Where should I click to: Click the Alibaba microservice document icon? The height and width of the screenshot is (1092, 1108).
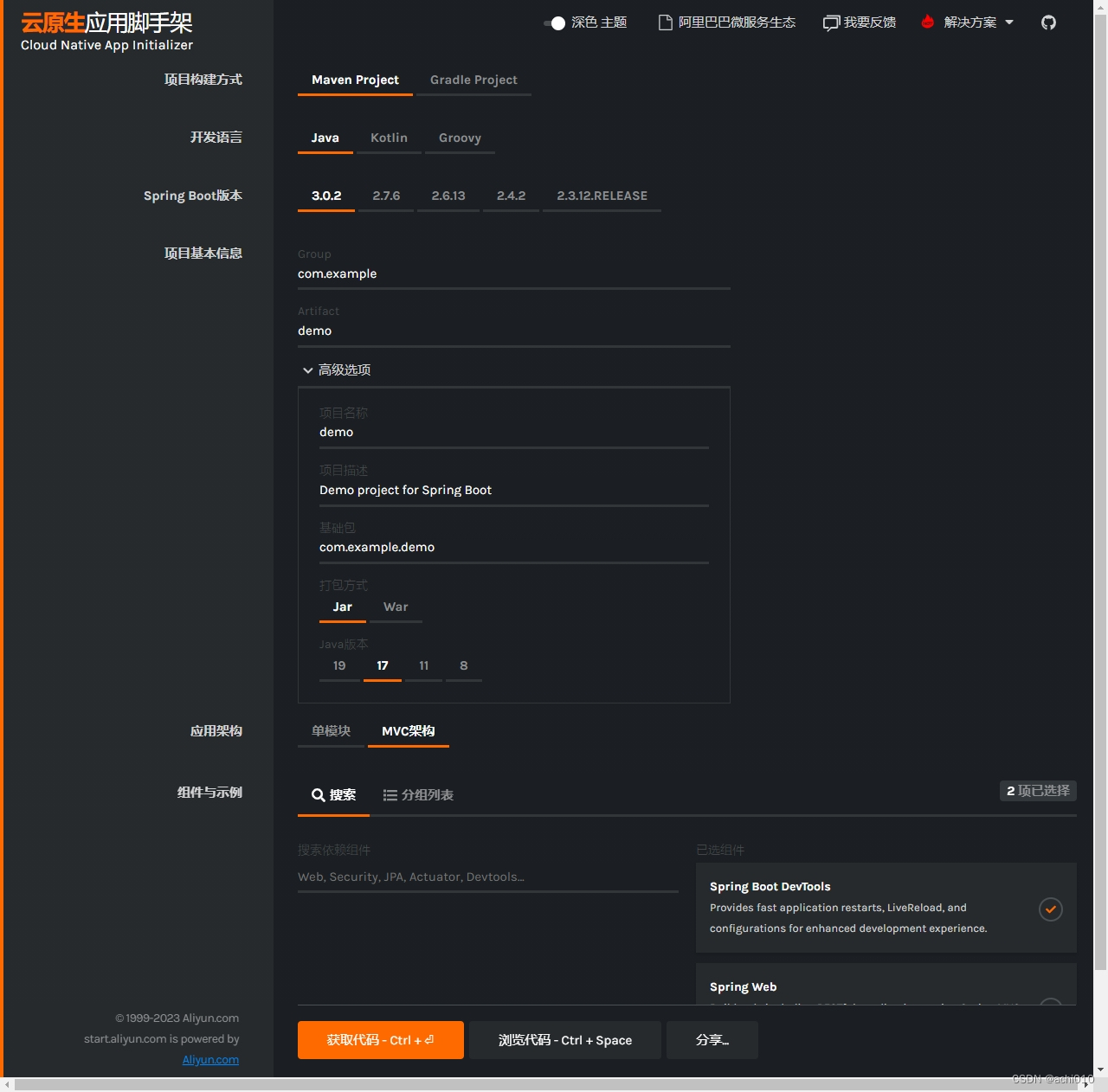pyautogui.click(x=666, y=22)
